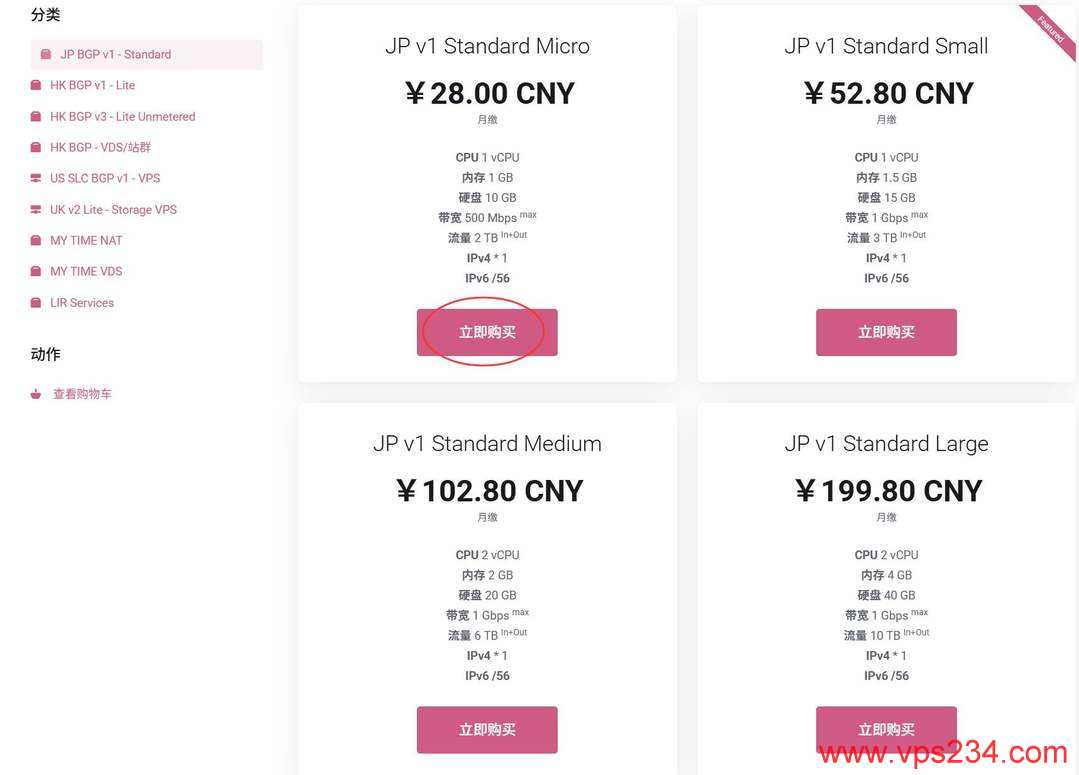Viewport: 1079px width, 775px height.
Task: Buy the JP v1 Standard Micro plan
Action: pyautogui.click(x=487, y=332)
